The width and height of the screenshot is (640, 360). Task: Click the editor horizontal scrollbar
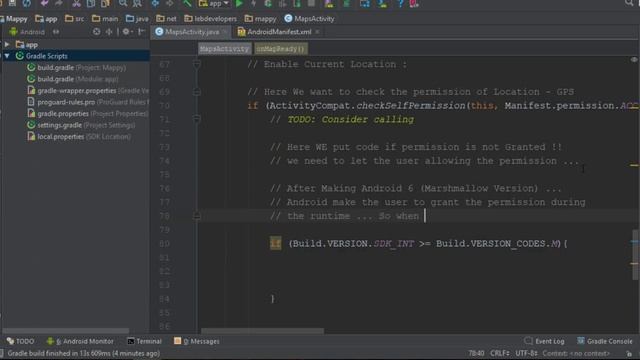point(263,331)
